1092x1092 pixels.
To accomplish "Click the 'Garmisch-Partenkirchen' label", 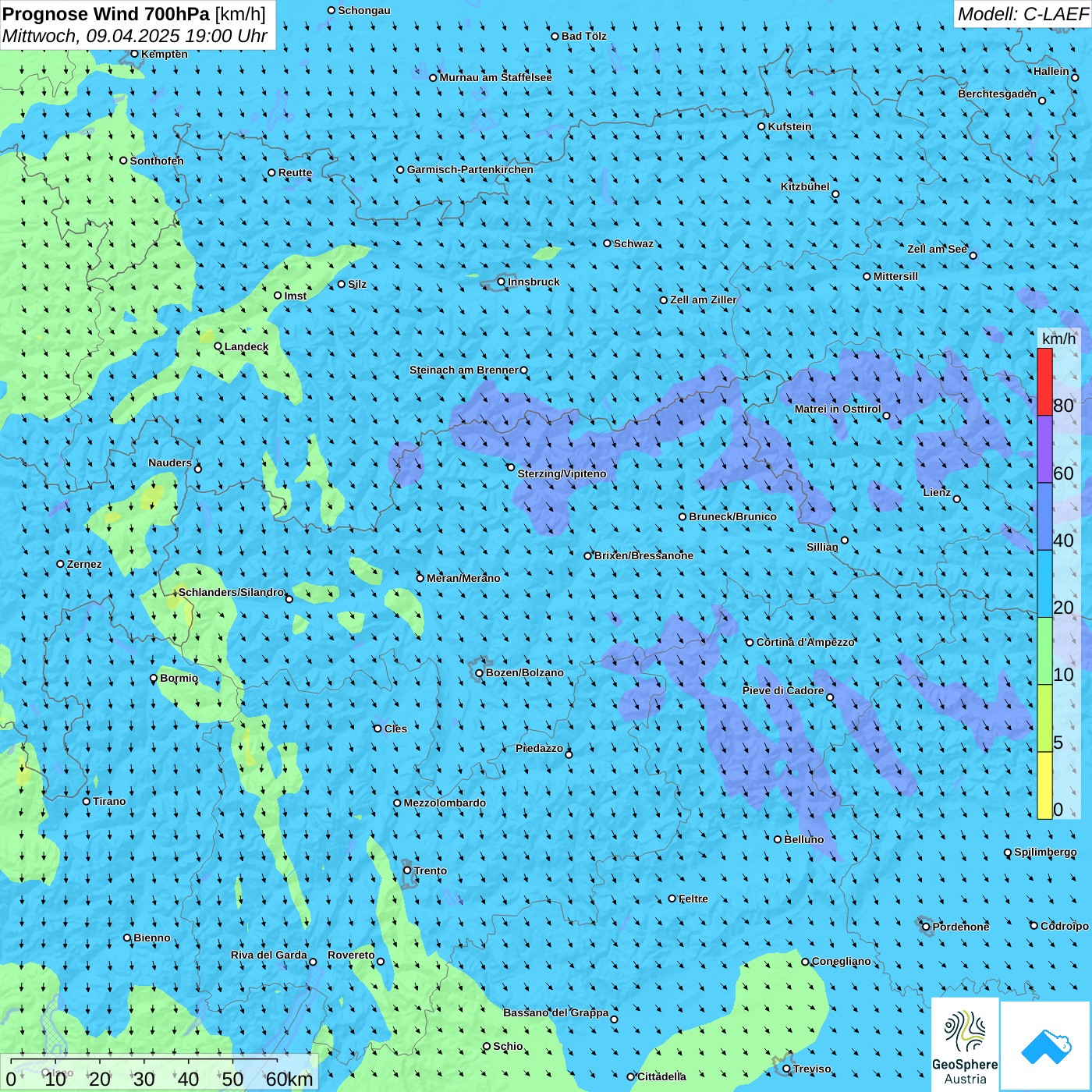I will coord(470,169).
